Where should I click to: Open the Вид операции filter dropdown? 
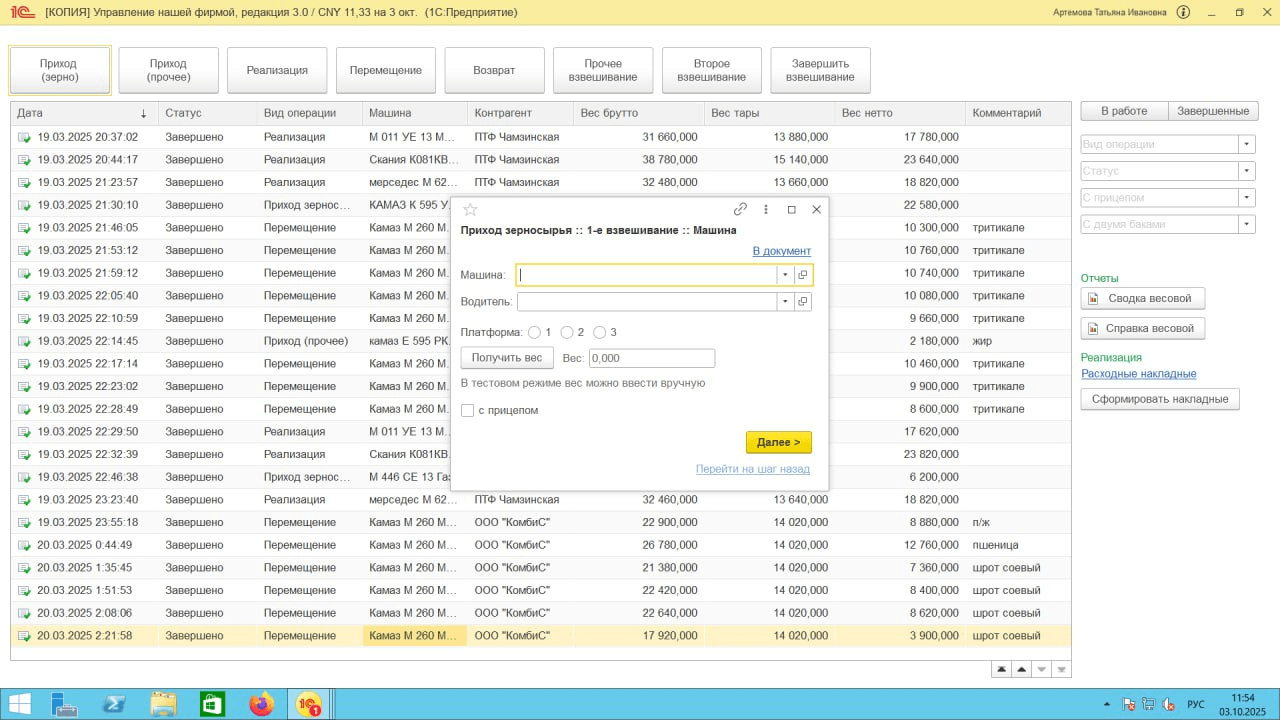(1246, 144)
